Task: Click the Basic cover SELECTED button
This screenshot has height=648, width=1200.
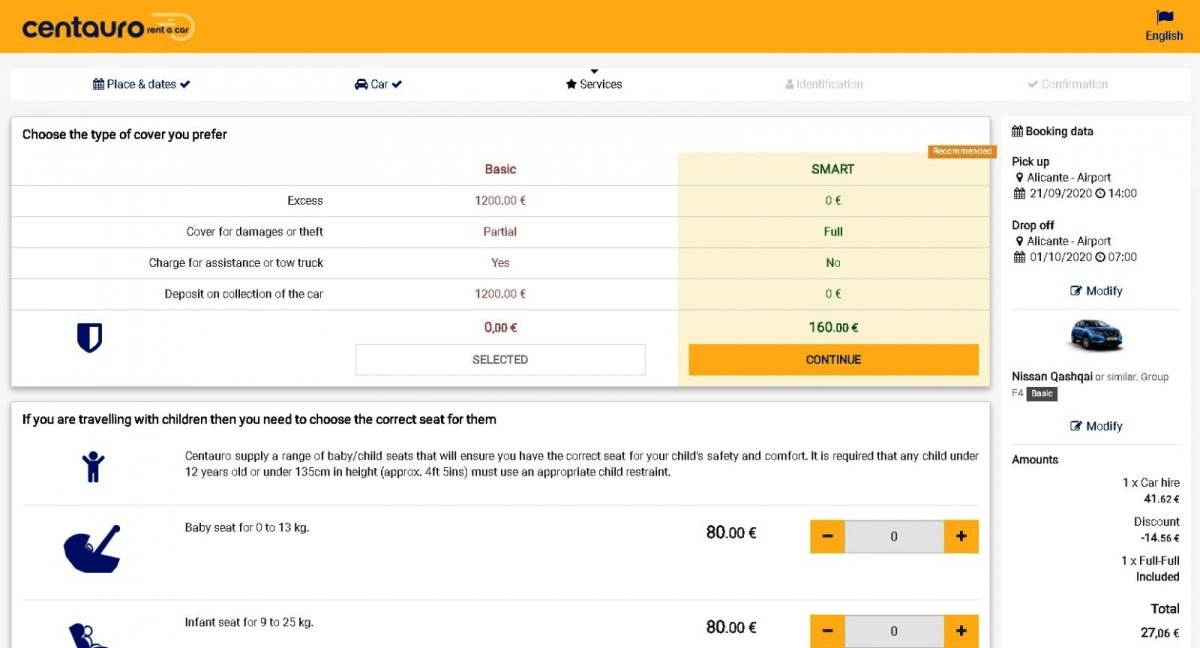Action: pyautogui.click(x=500, y=360)
